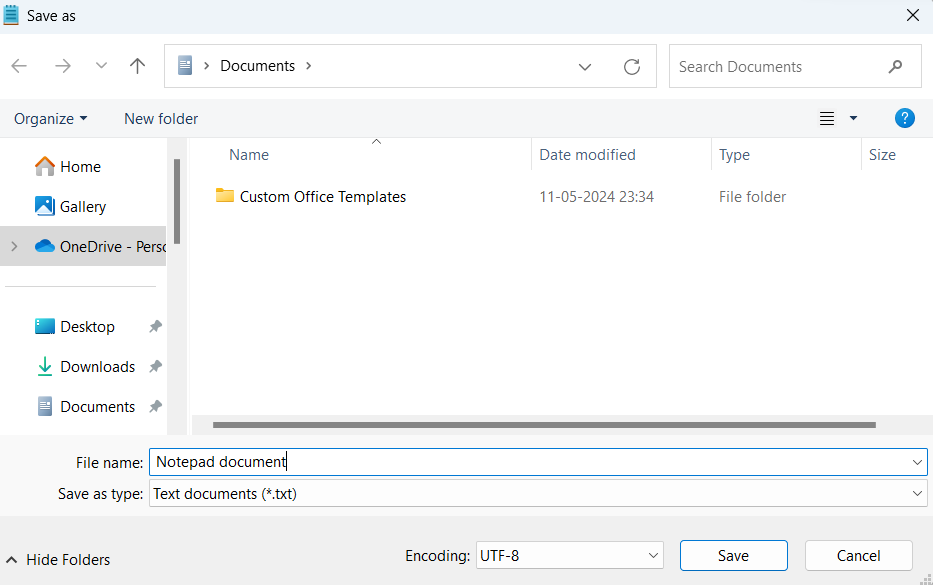Open the Organize menu
The height and width of the screenshot is (585, 933).
coord(50,118)
